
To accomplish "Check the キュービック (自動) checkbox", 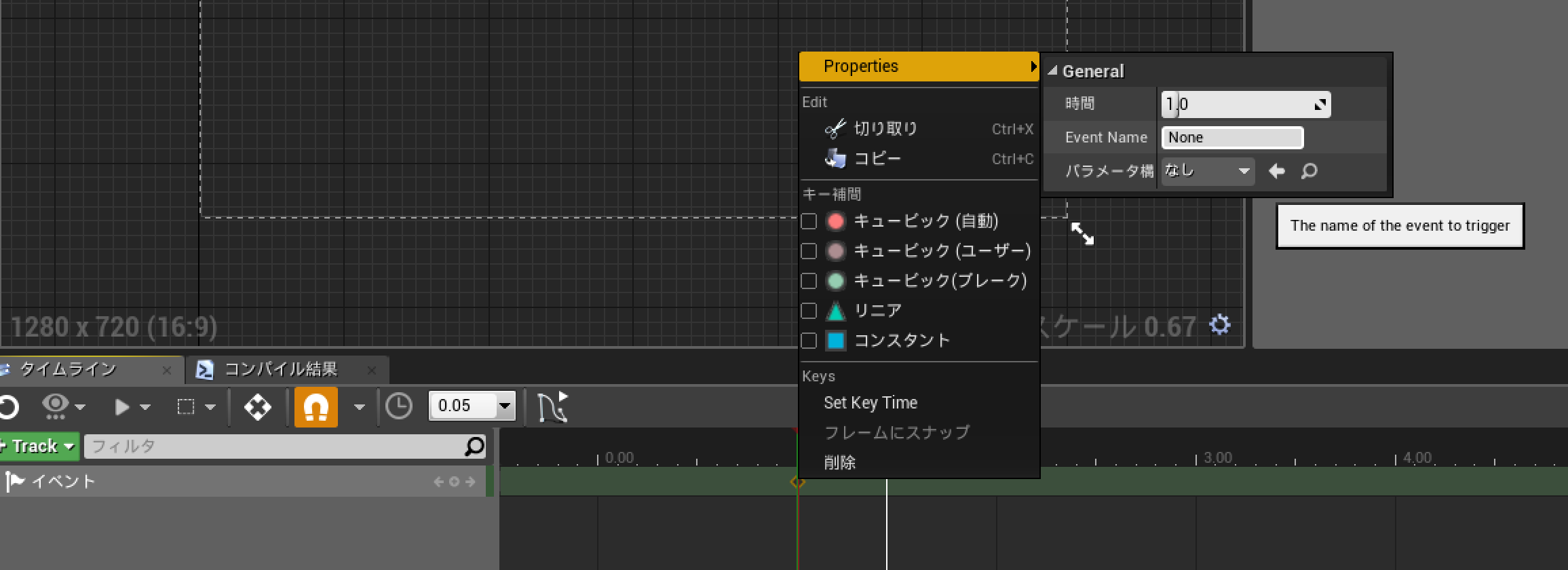I will tap(808, 221).
